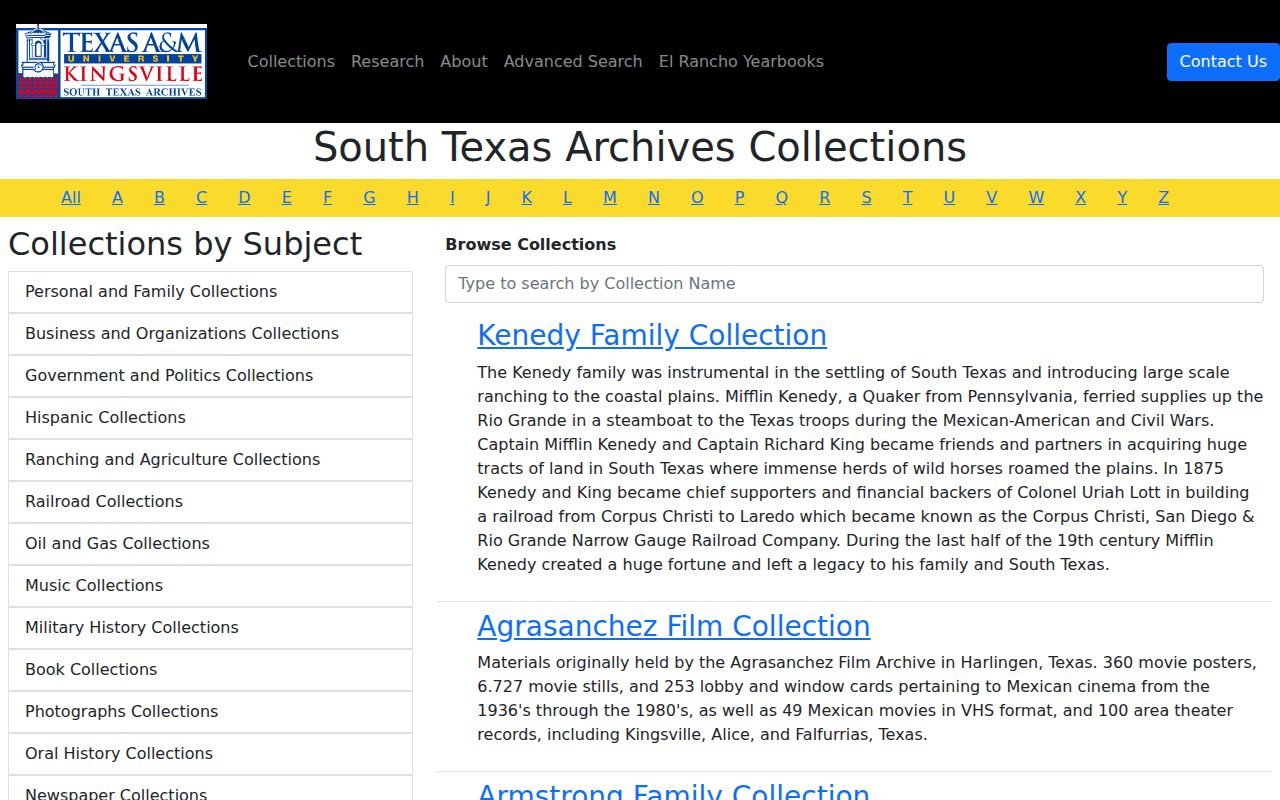Viewport: 1280px width, 800px height.
Task: Filter collections by letter W
Action: pos(1036,197)
